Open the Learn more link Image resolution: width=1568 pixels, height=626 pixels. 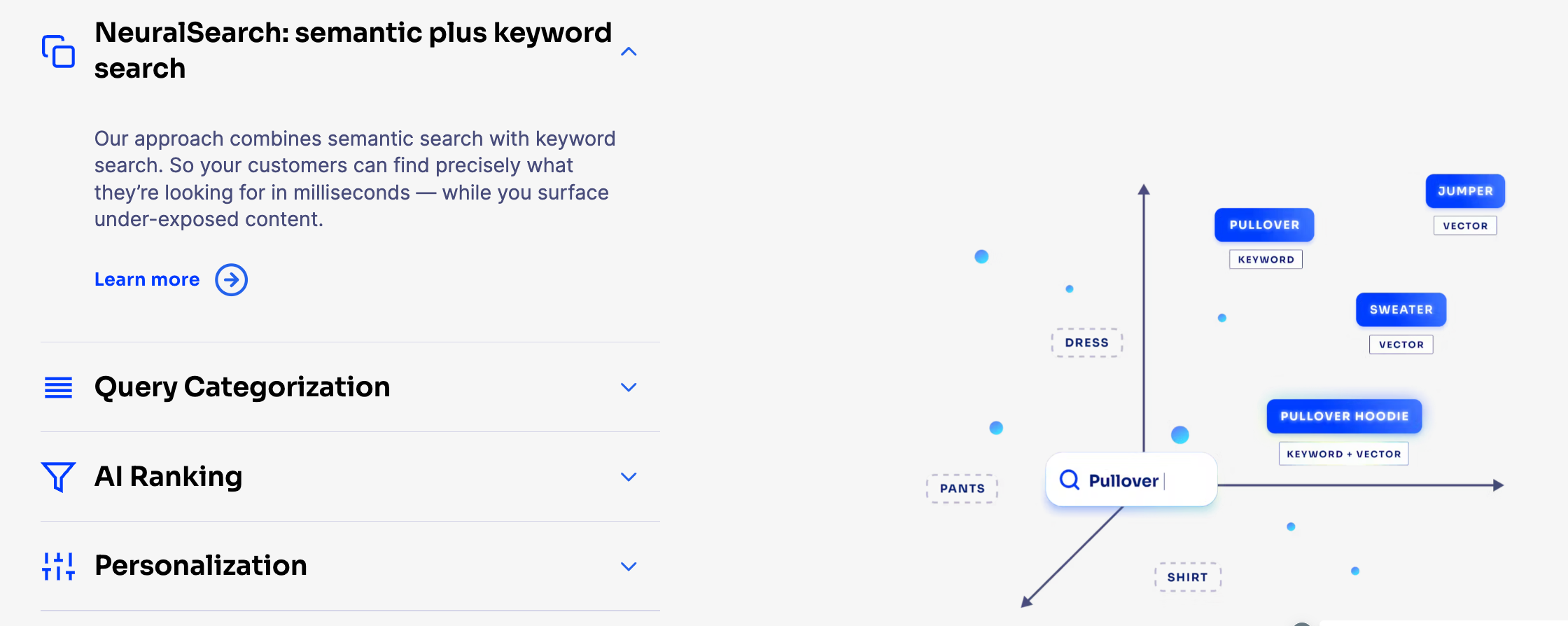pos(147,279)
